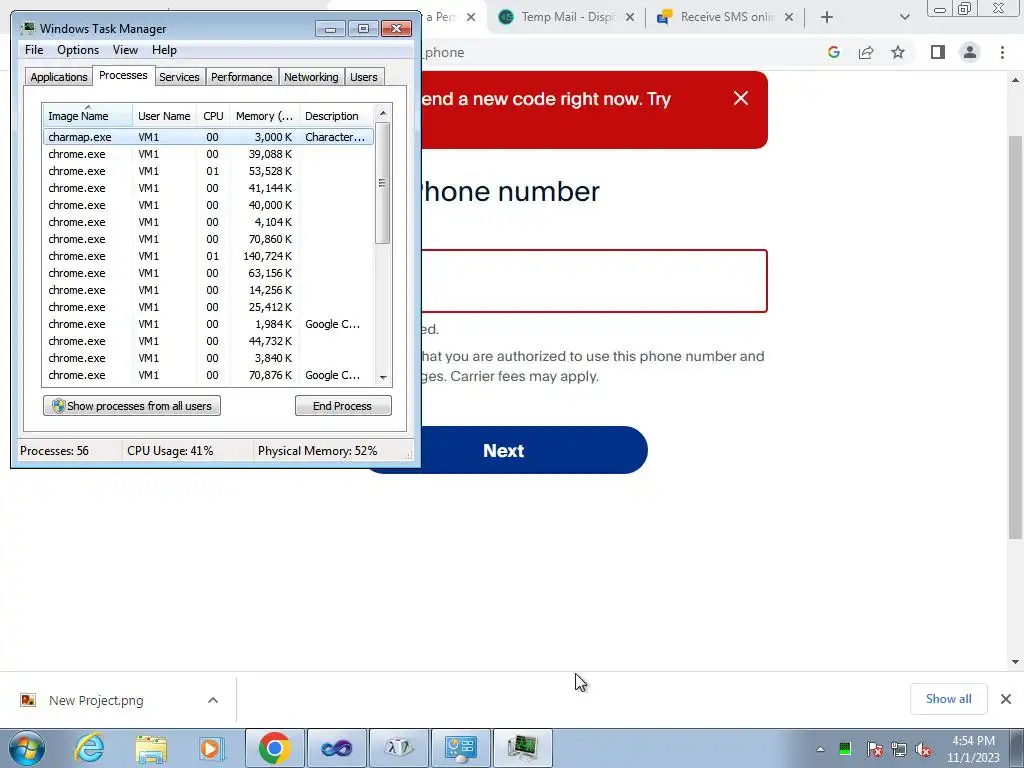Click the Next button
Image resolution: width=1024 pixels, height=768 pixels.
pyautogui.click(x=504, y=450)
